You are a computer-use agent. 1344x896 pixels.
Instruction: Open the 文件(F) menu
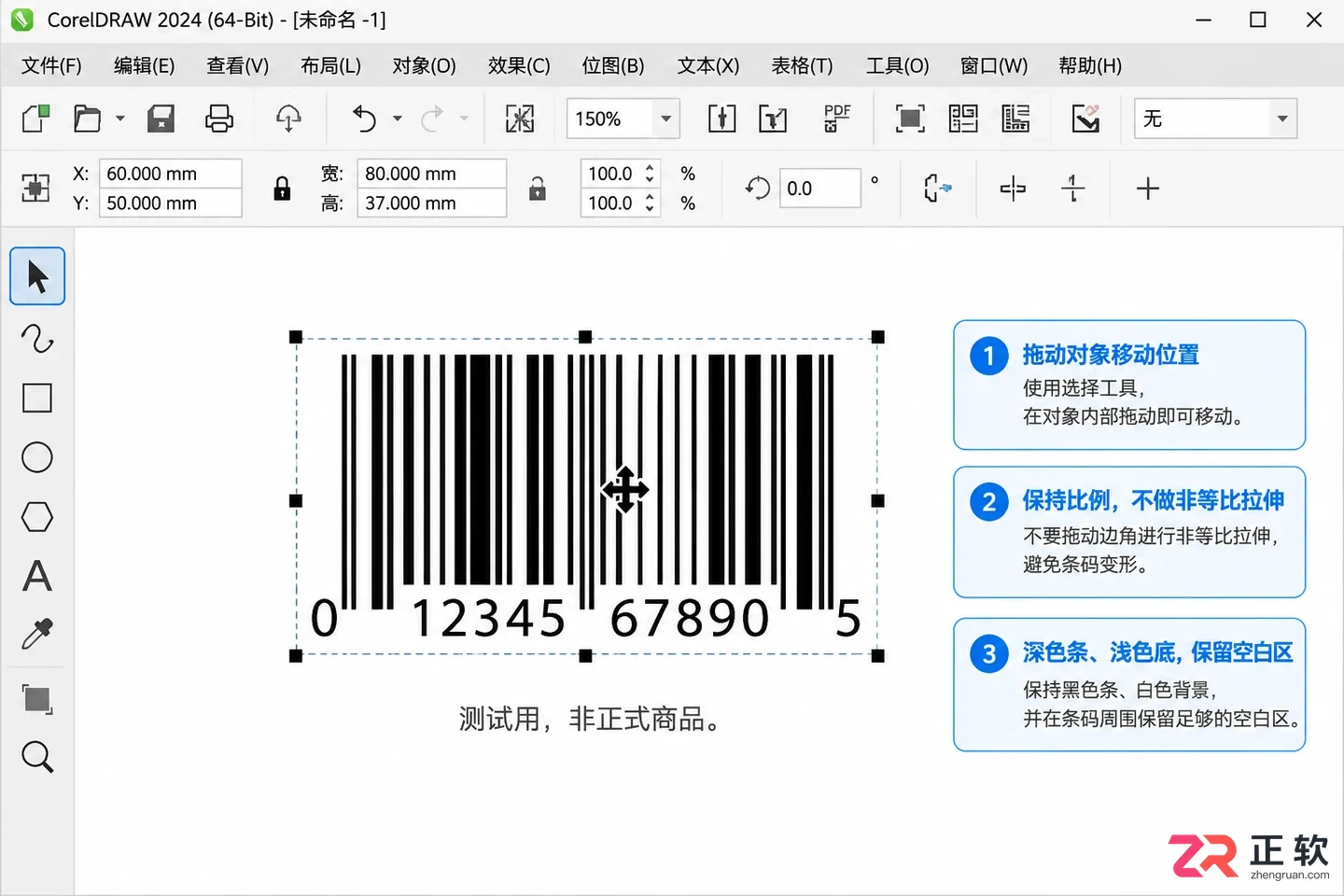[x=51, y=65]
